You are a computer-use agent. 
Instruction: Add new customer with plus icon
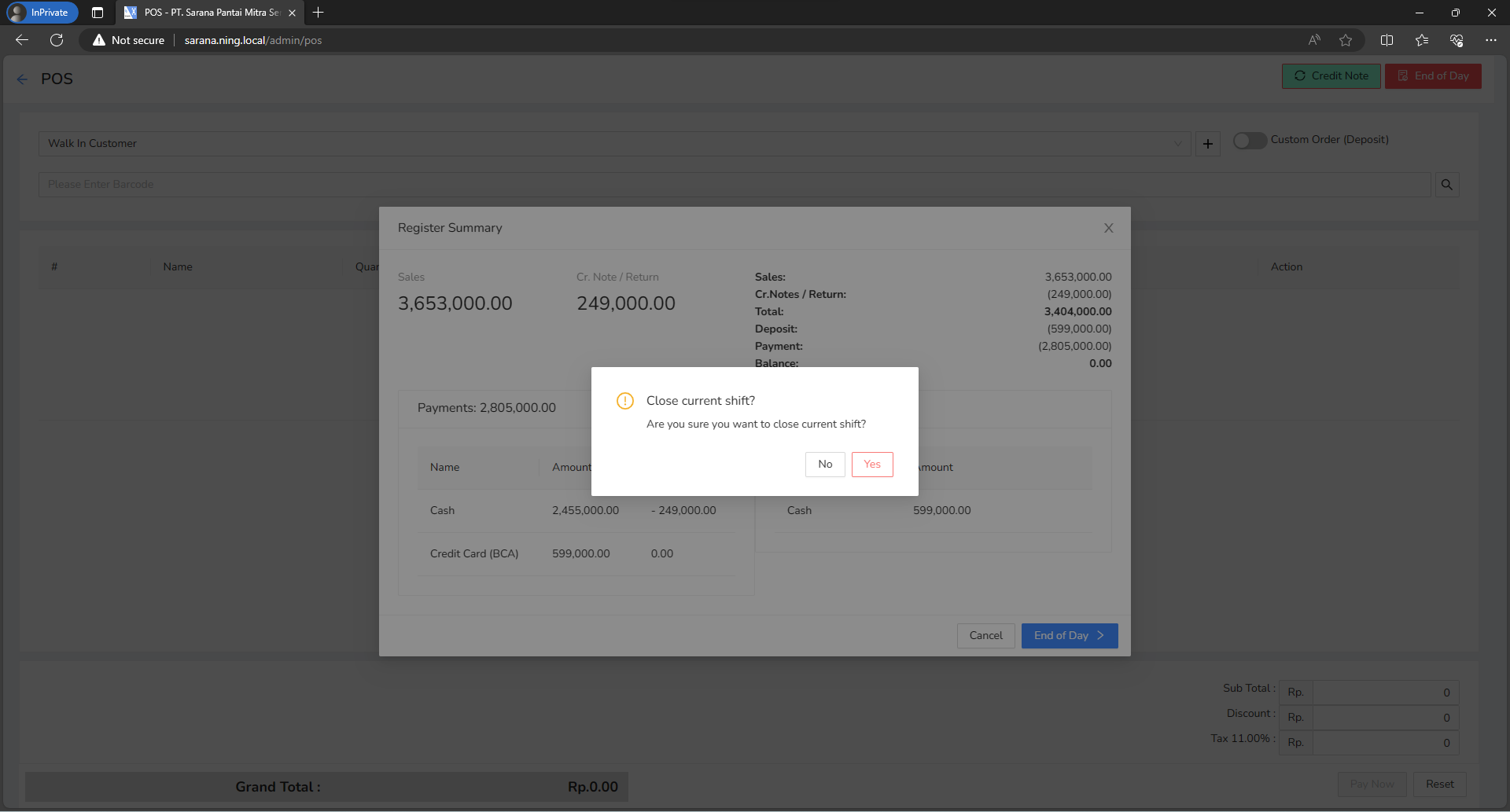pos(1208,144)
